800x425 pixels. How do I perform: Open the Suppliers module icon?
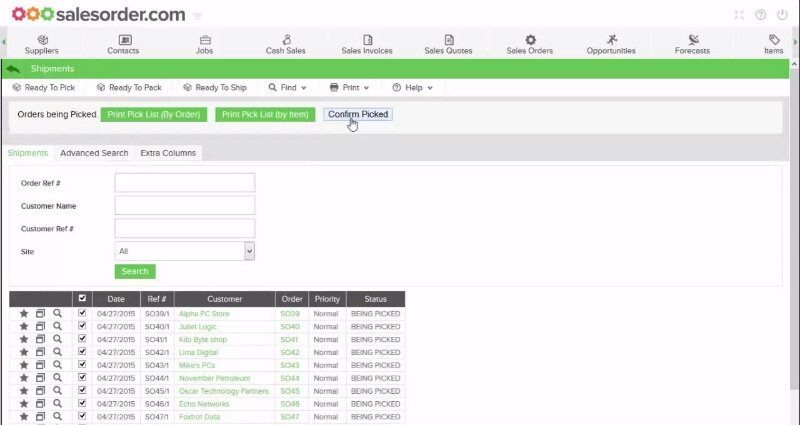coord(41,40)
